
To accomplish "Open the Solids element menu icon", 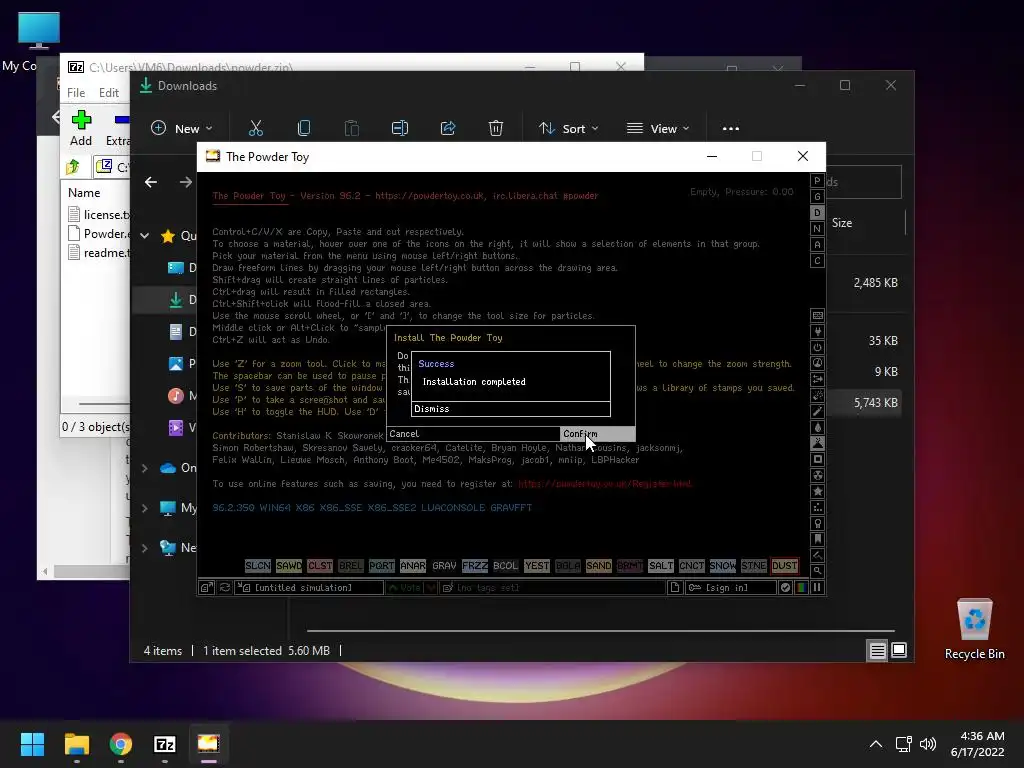I will pos(817,459).
